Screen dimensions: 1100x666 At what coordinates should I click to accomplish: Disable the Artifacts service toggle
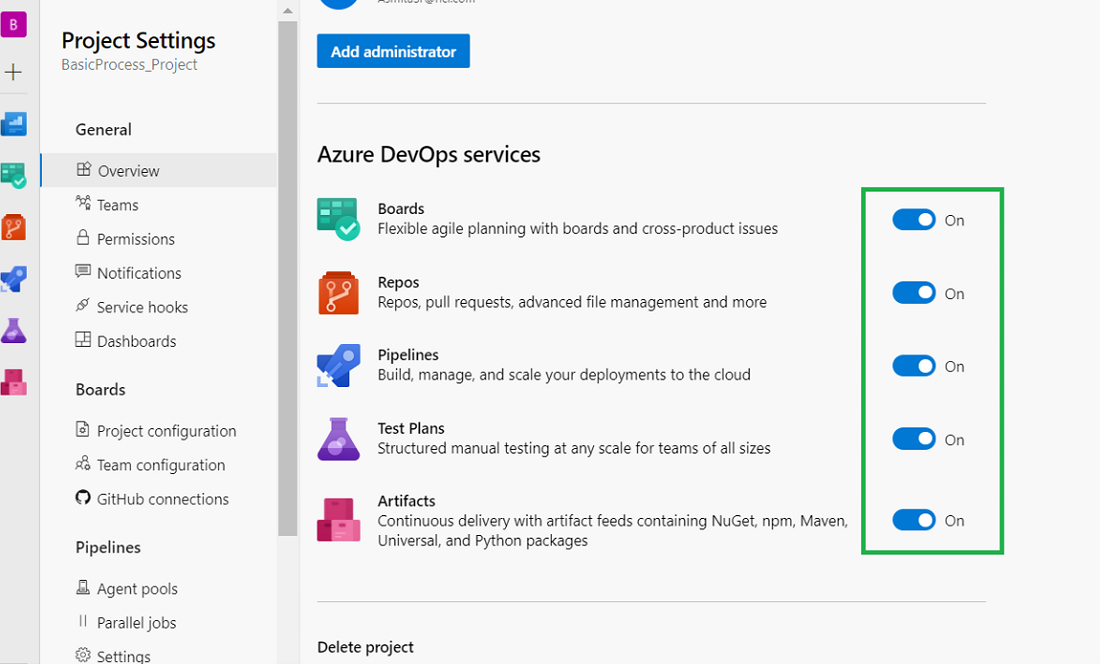913,520
